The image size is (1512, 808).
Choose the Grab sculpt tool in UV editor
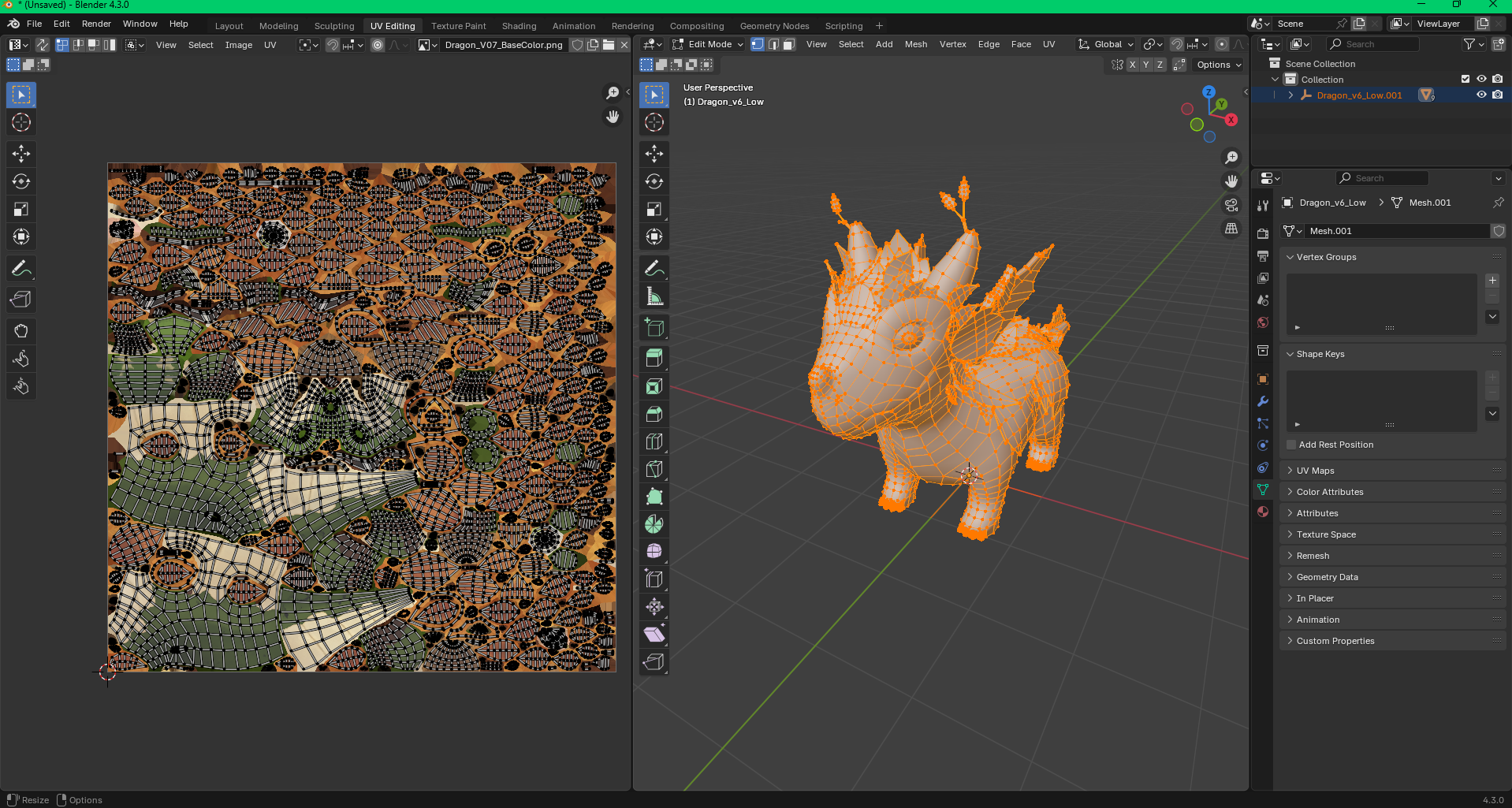point(21,331)
